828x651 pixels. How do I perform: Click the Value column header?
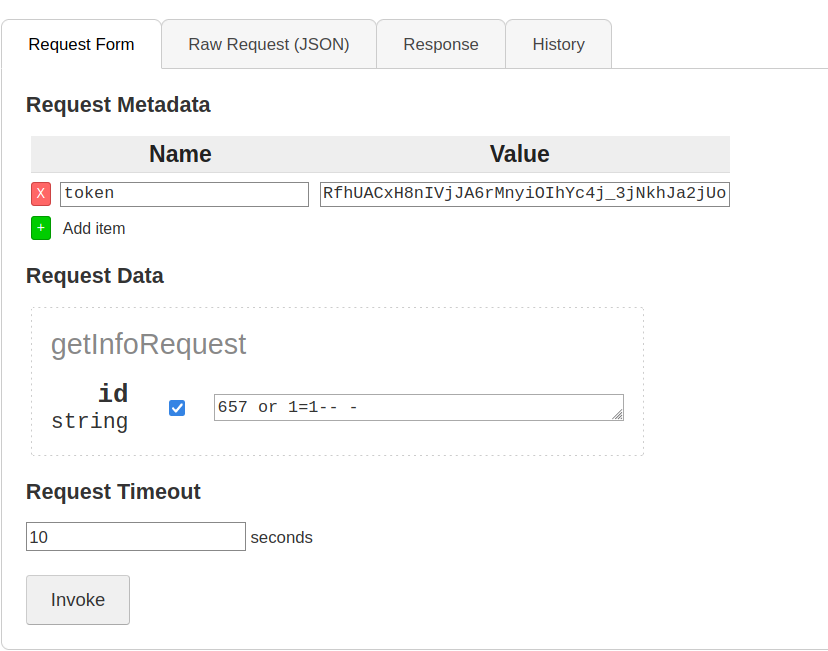519,154
